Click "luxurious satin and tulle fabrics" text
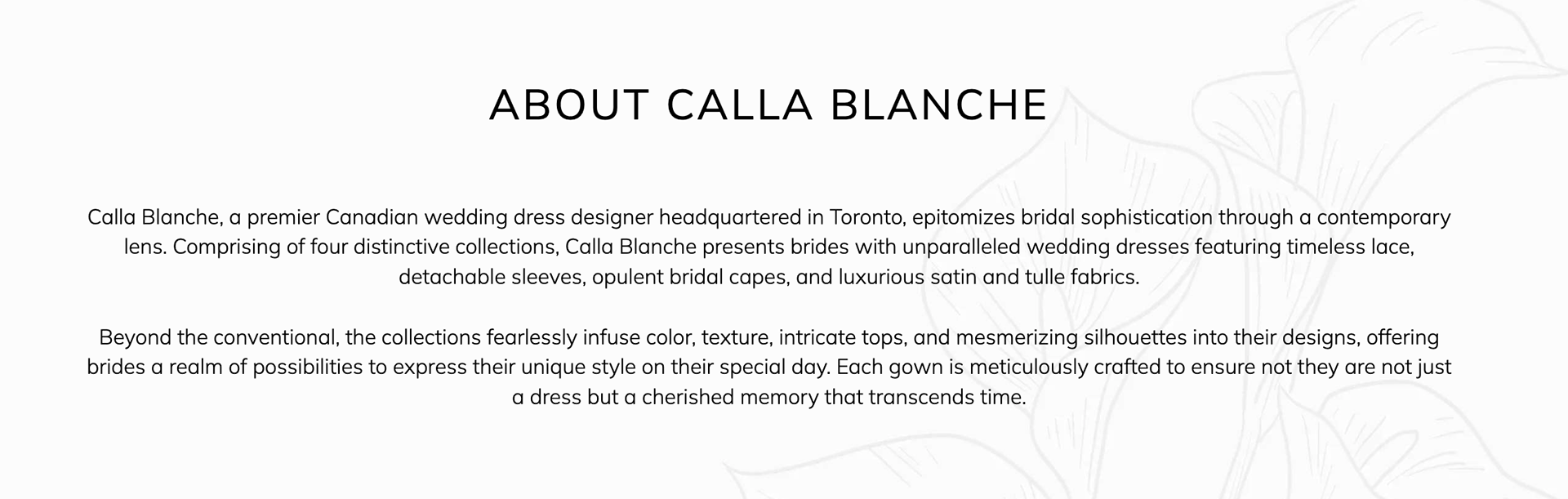1568x499 pixels. point(988,278)
